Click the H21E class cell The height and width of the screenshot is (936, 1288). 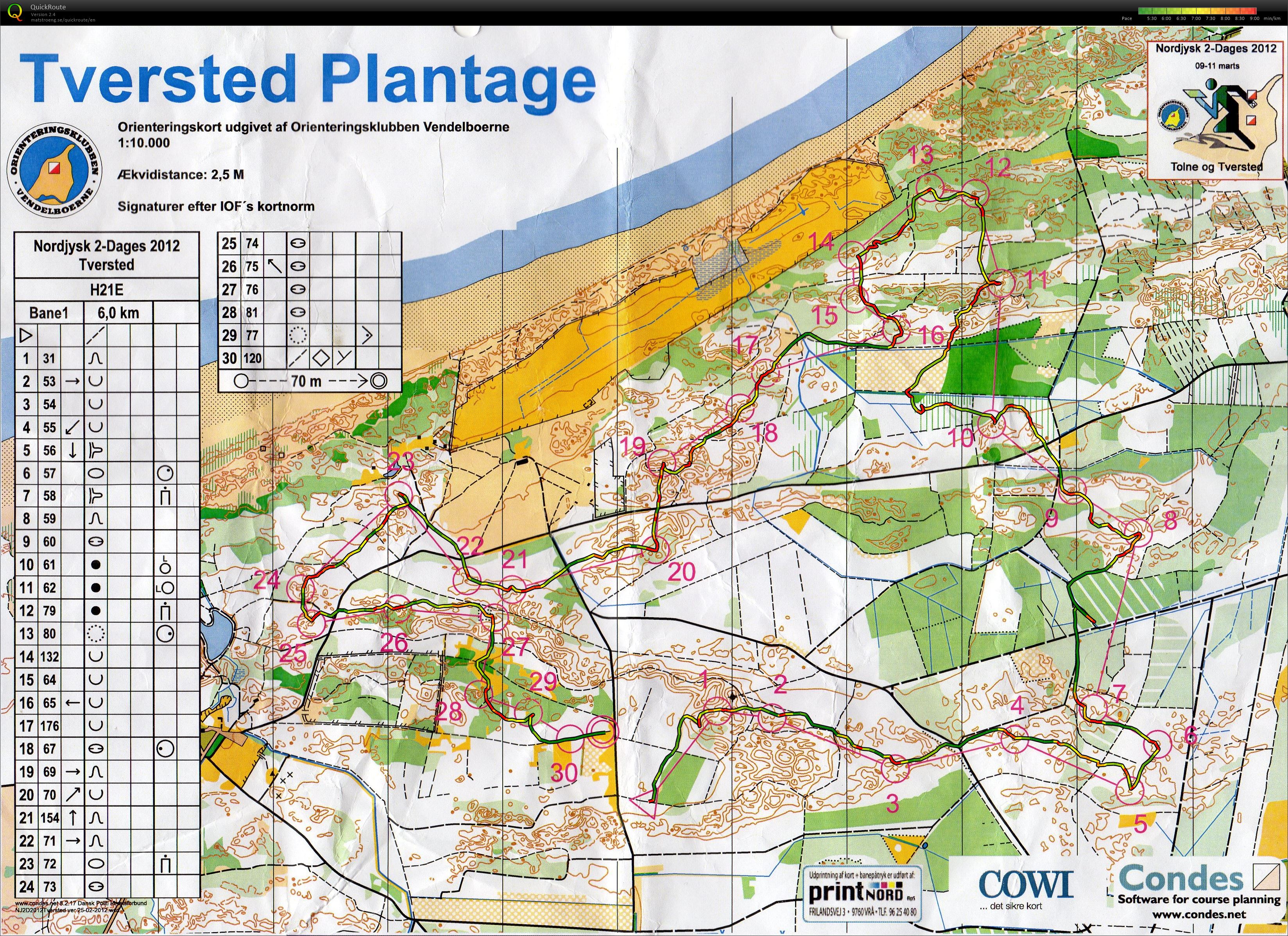(x=107, y=290)
